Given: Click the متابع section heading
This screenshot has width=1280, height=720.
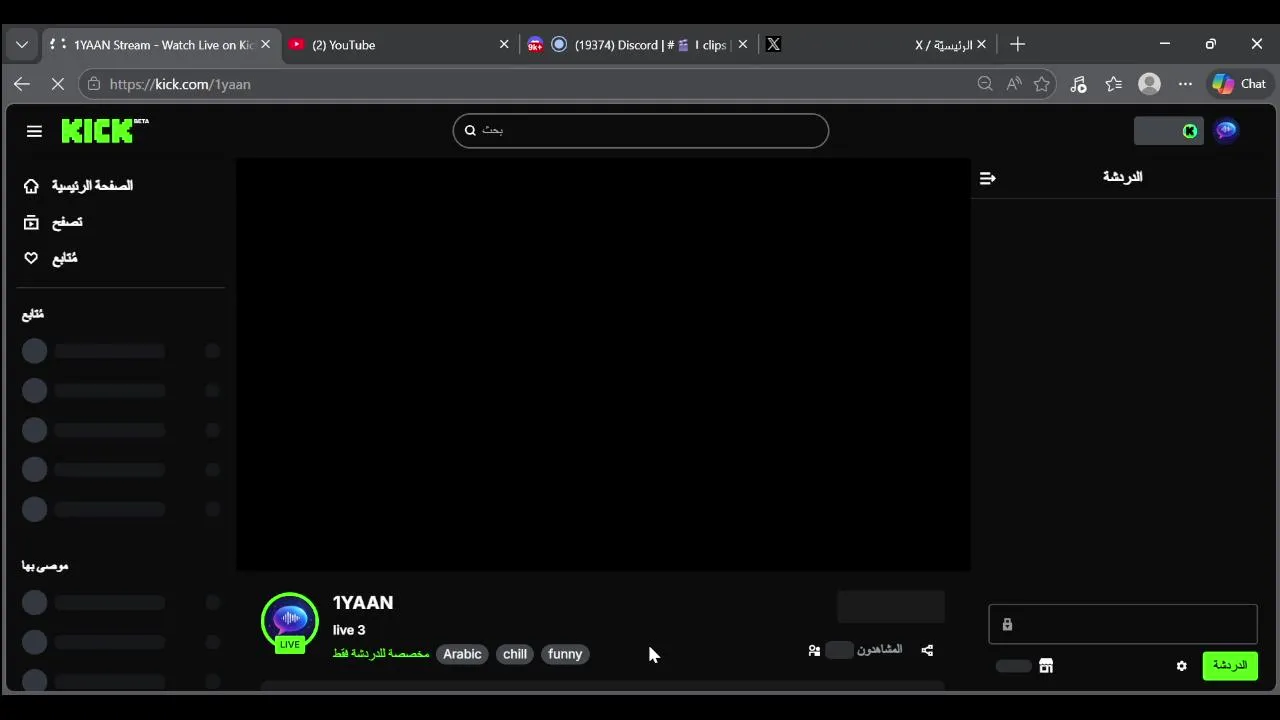Looking at the screenshot, I should (x=33, y=314).
